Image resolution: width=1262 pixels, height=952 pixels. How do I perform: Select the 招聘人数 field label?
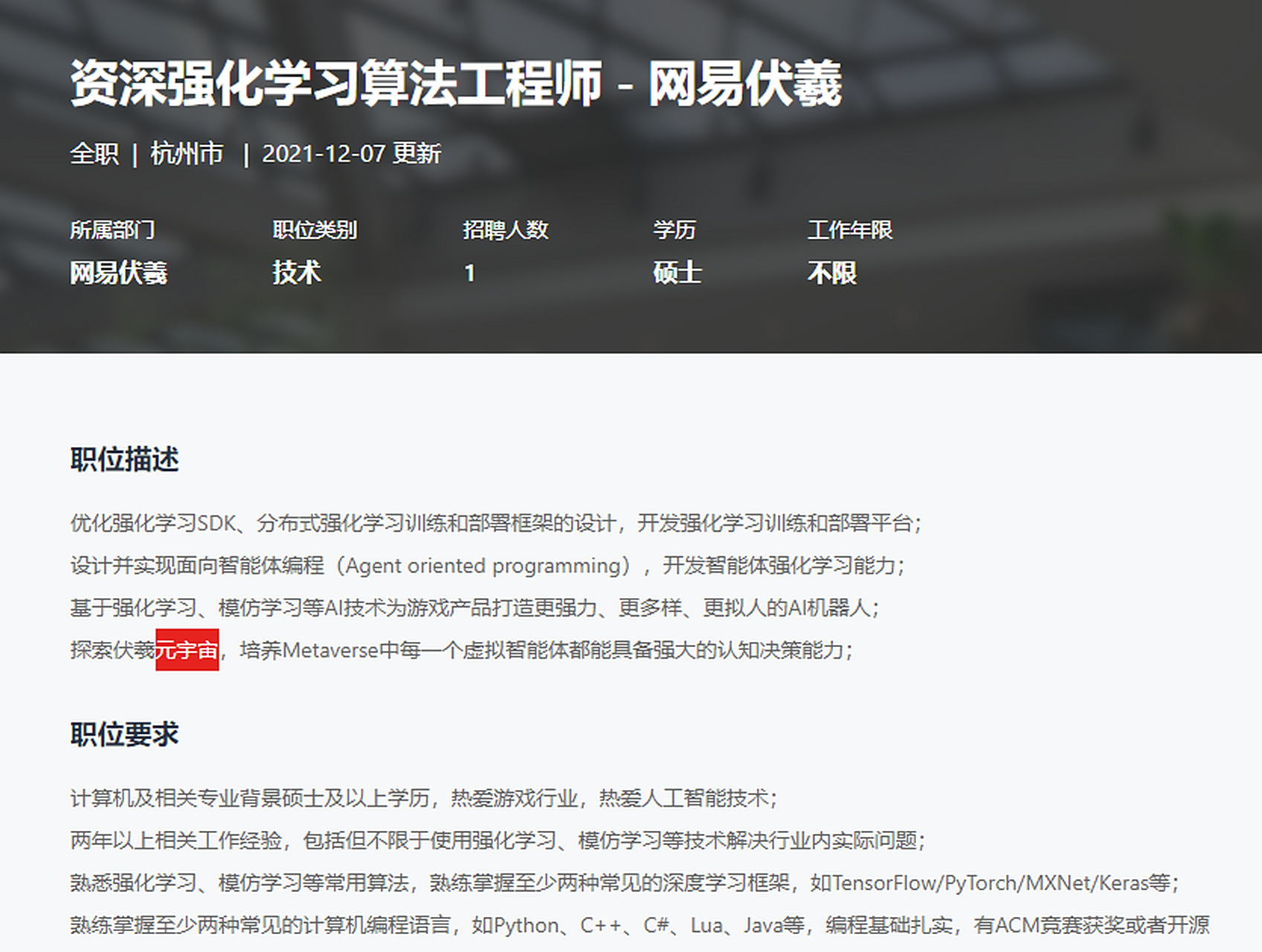tap(508, 231)
